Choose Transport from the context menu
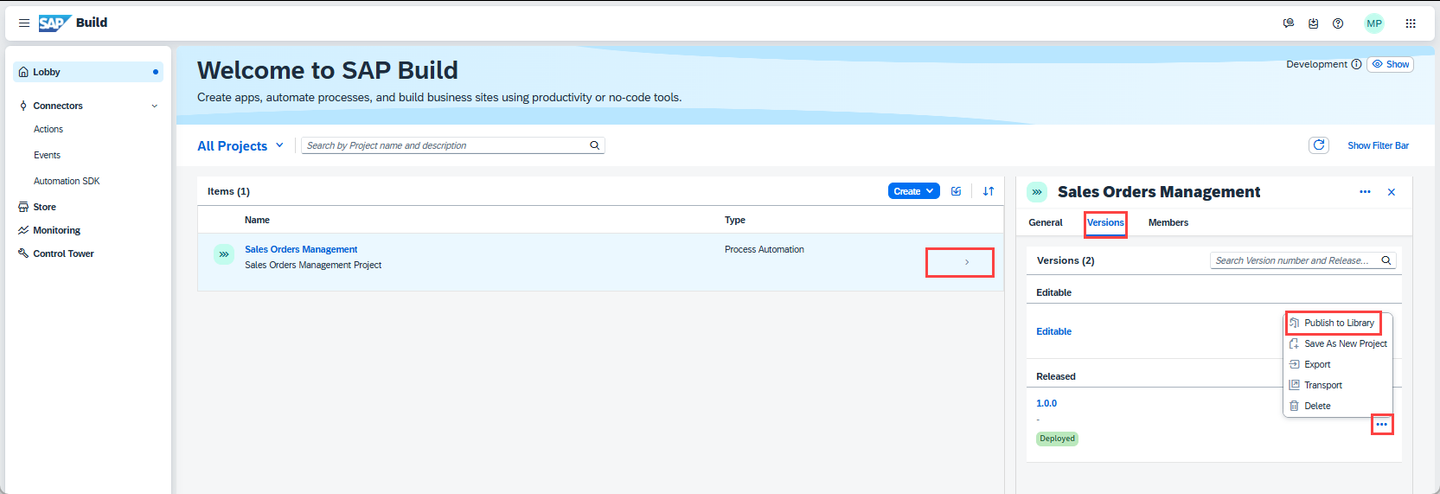Viewport: 1440px width, 494px height. click(x=1338, y=385)
